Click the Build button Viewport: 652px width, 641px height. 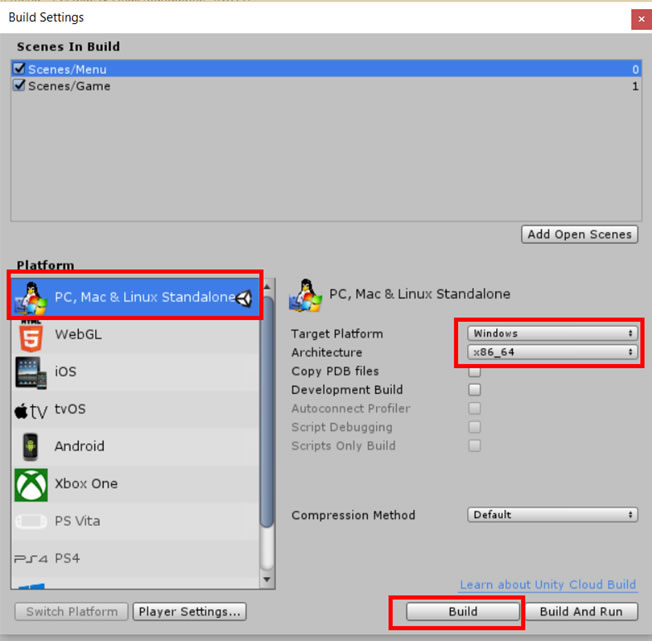pyautogui.click(x=463, y=612)
